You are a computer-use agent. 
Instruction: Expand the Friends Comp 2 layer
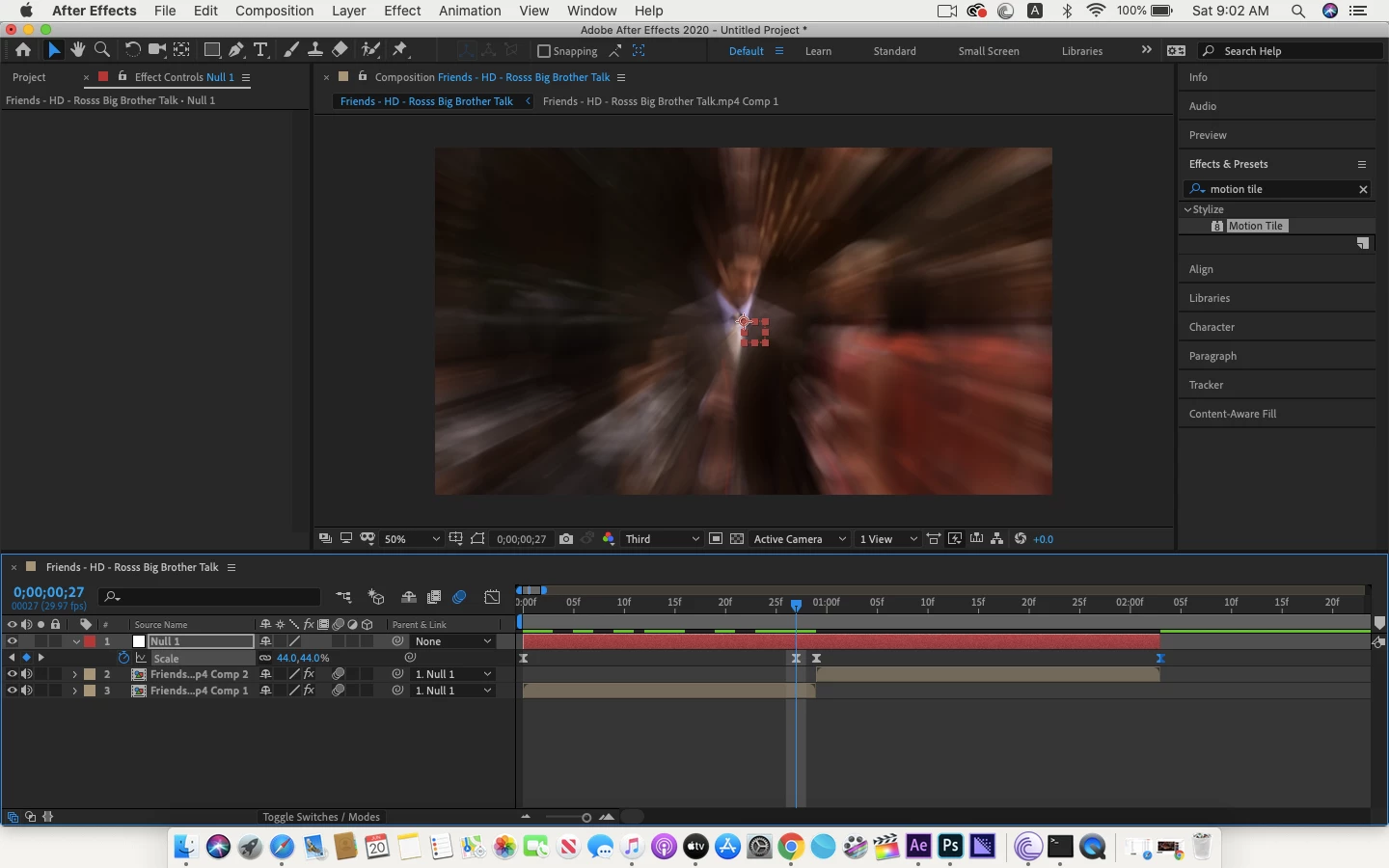point(75,674)
